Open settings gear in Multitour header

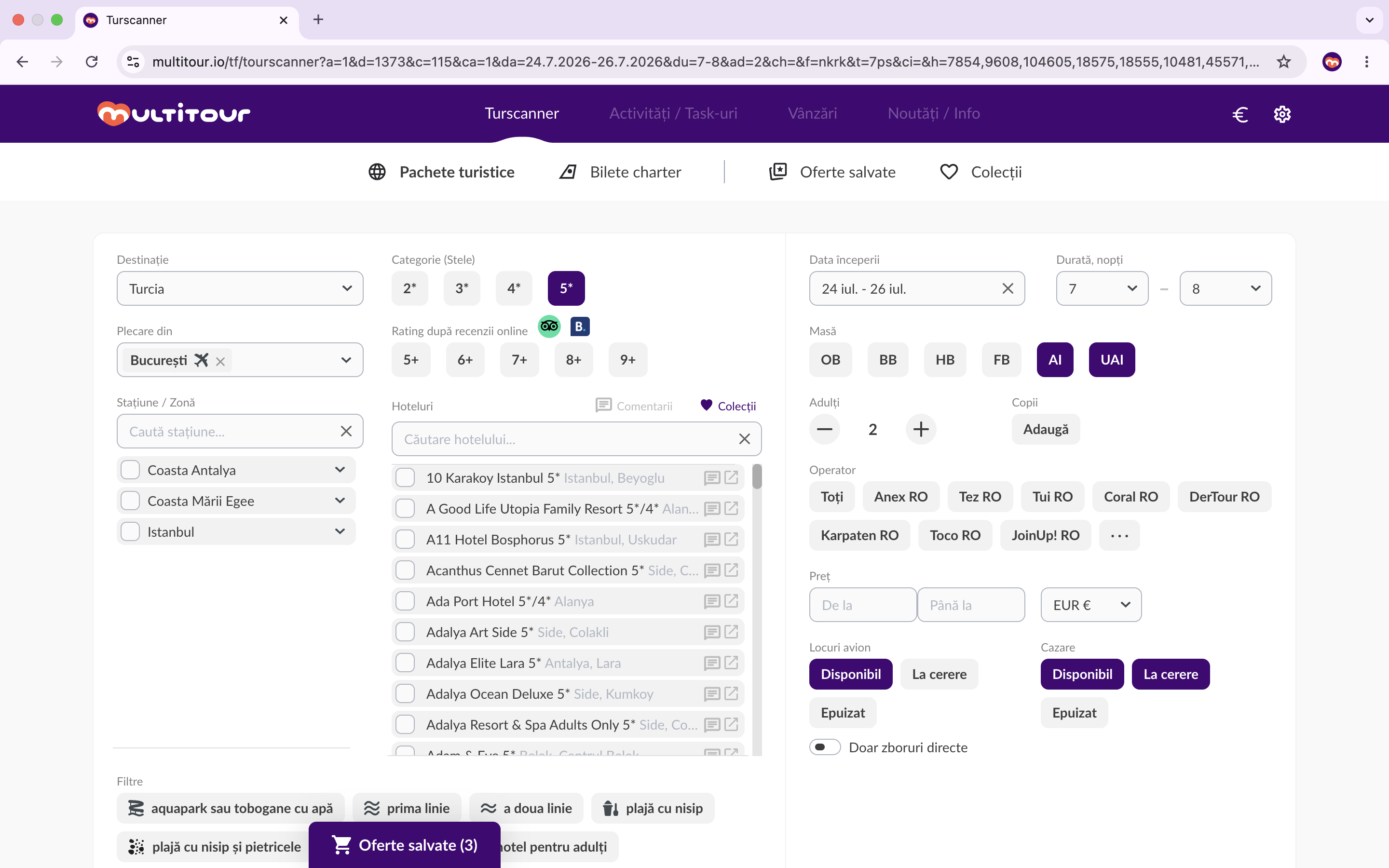coord(1282,114)
